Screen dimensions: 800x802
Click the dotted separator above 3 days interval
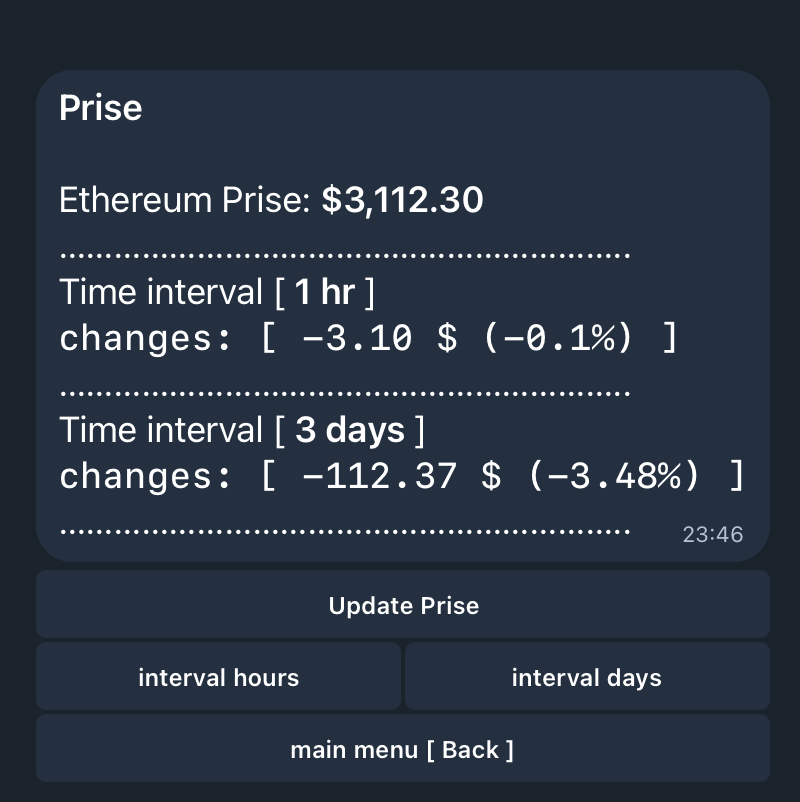click(345, 393)
